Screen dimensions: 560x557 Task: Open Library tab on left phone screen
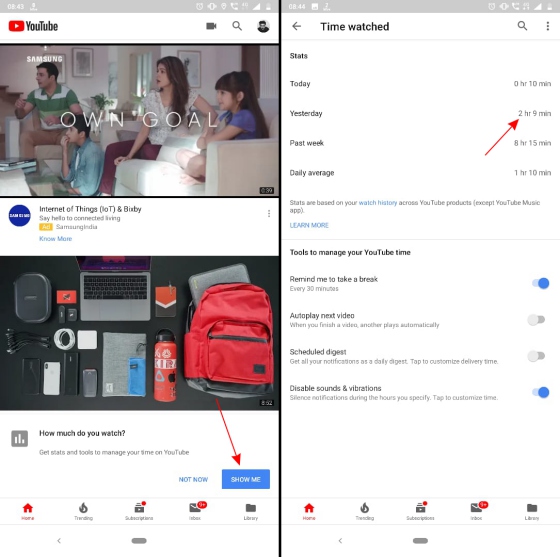click(x=251, y=511)
